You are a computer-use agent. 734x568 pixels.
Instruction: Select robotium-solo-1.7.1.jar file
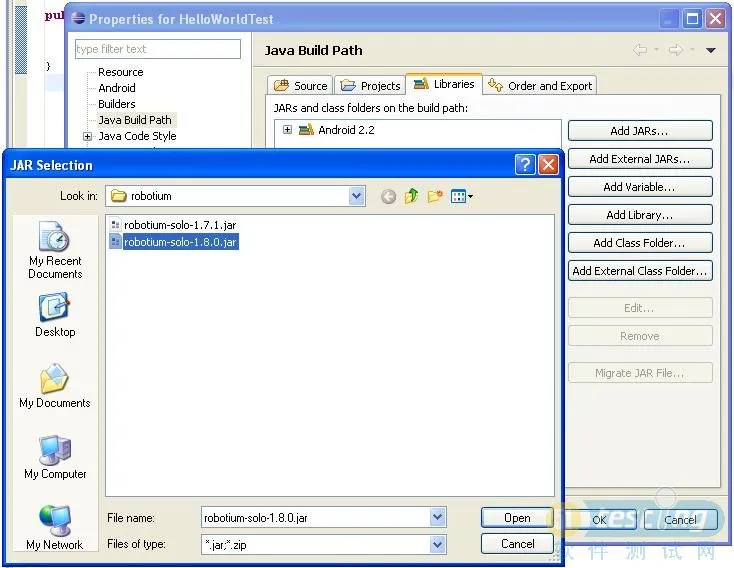(x=179, y=225)
